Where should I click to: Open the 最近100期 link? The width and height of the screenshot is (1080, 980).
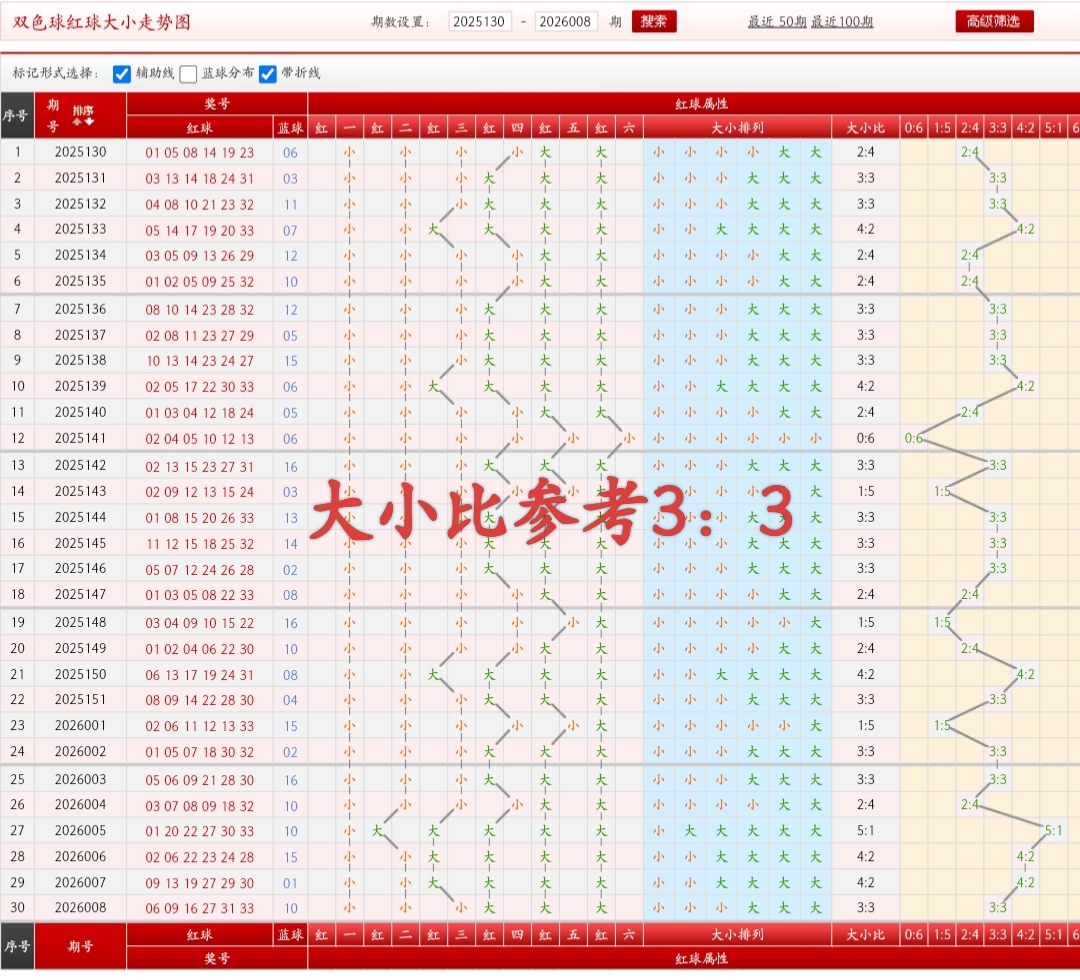[842, 22]
